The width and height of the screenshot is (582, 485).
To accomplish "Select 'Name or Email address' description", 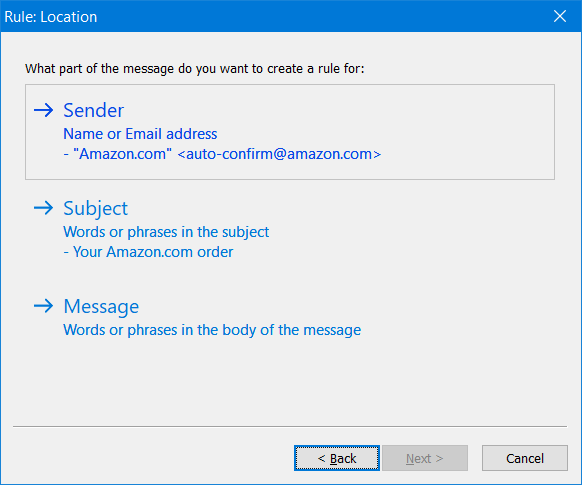I will (140, 134).
